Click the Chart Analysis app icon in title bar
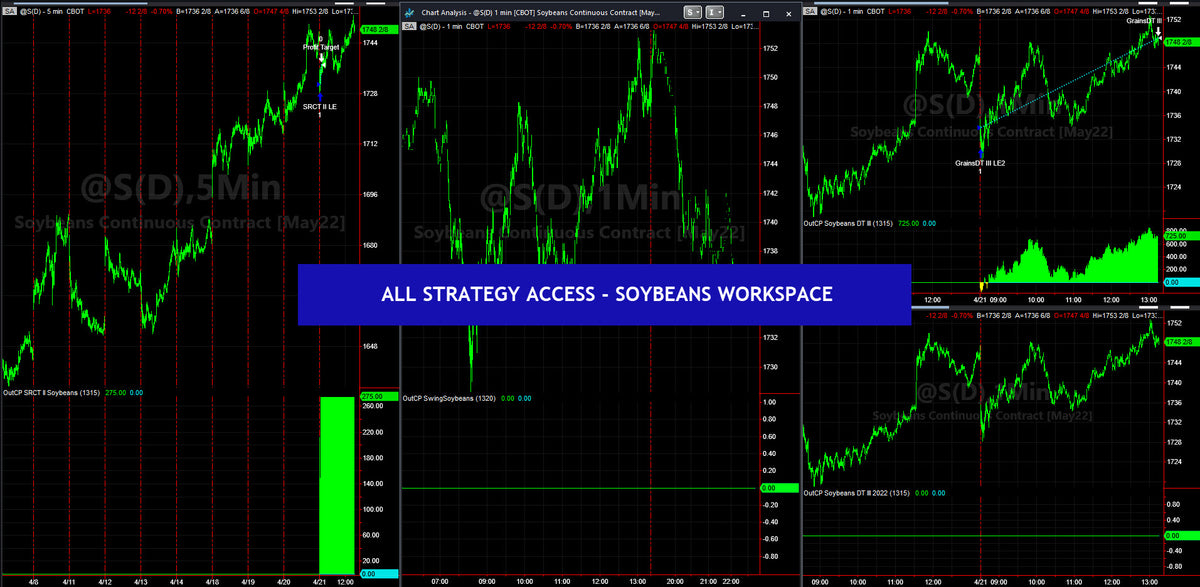The height and width of the screenshot is (587, 1200). (409, 11)
